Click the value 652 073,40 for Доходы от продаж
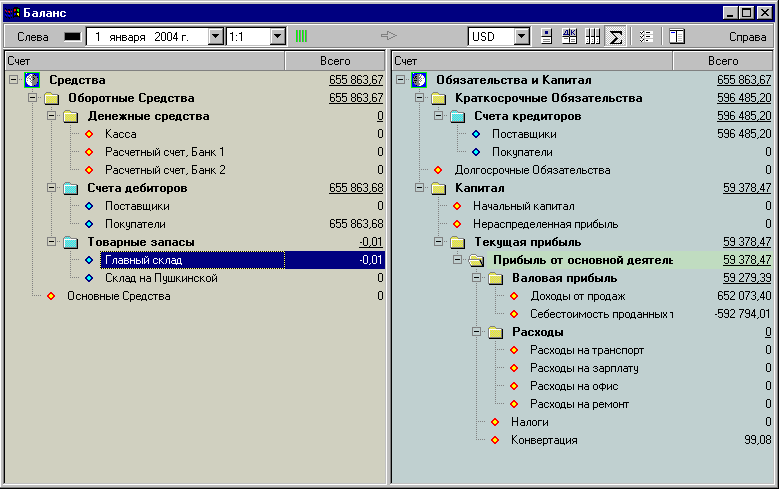 [744, 296]
